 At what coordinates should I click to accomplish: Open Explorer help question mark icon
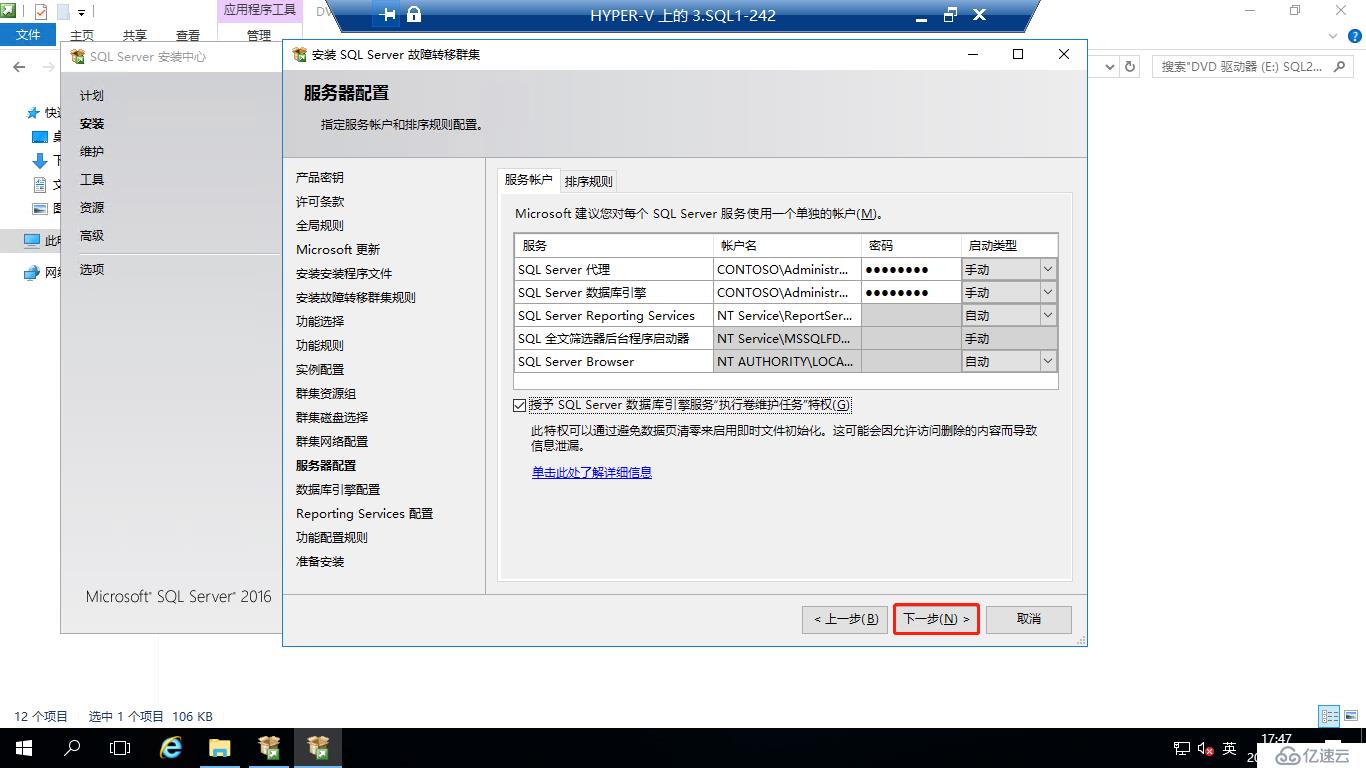coord(1357,35)
